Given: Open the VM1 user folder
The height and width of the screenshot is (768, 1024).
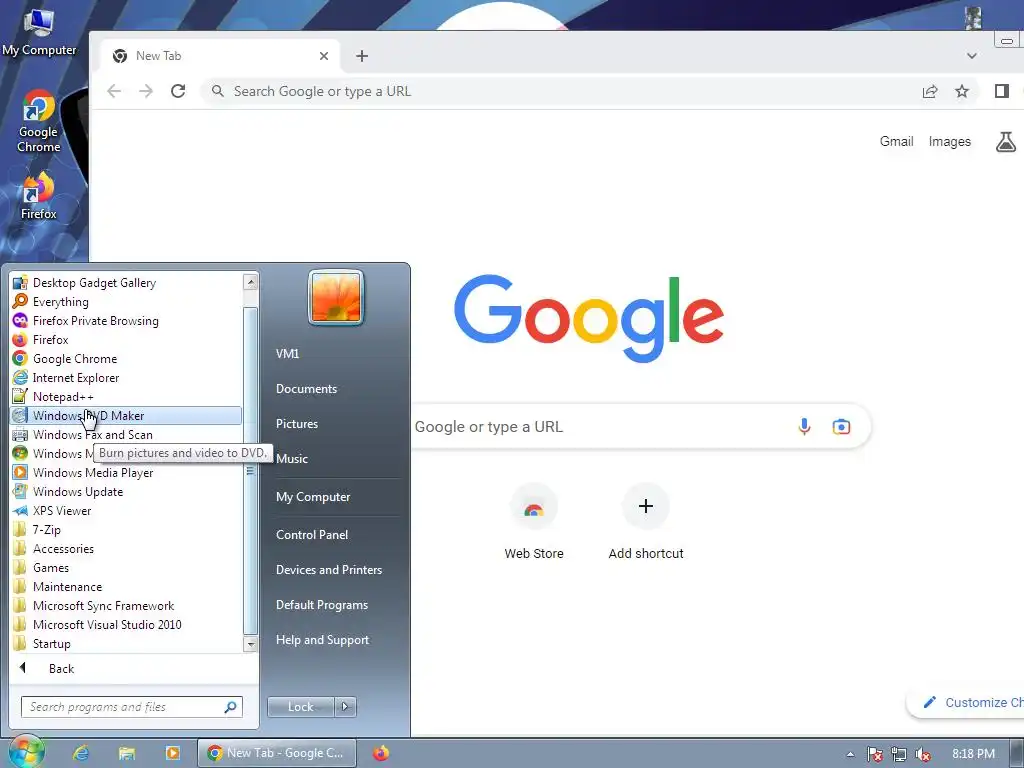Looking at the screenshot, I should pyautogui.click(x=287, y=353).
